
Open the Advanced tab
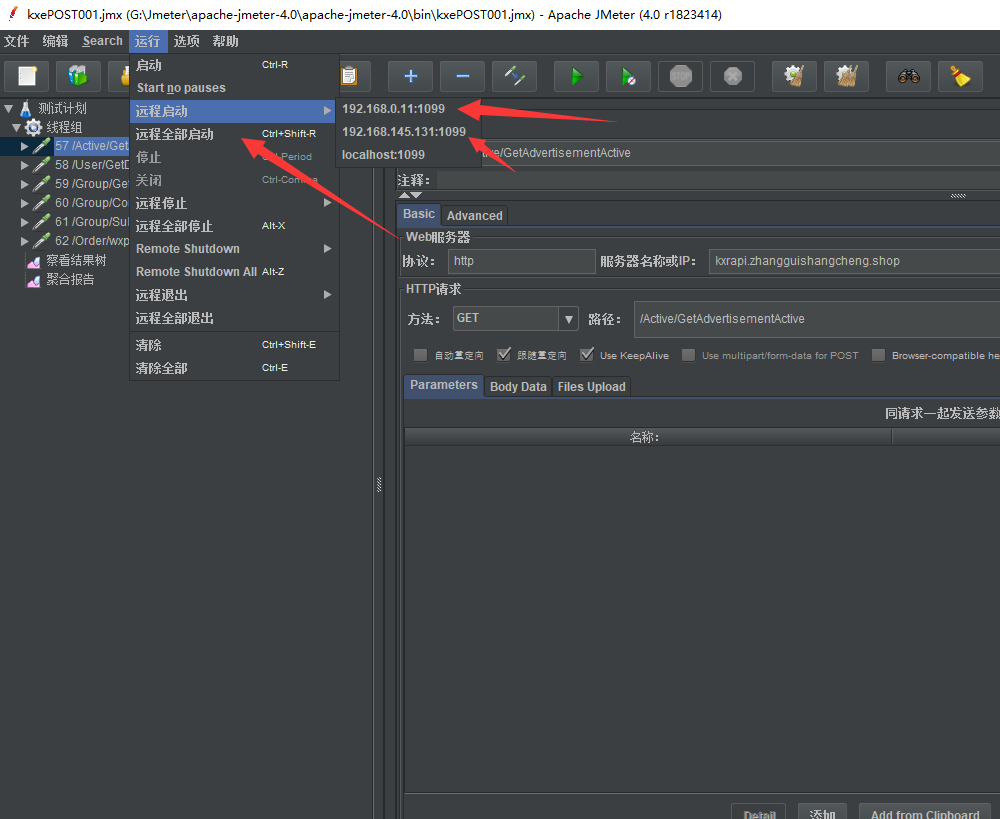[x=475, y=215]
